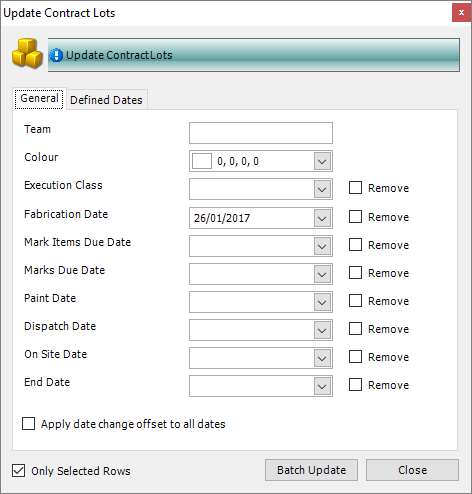
Task: Check Remove for Dispatch Date
Action: [355, 329]
